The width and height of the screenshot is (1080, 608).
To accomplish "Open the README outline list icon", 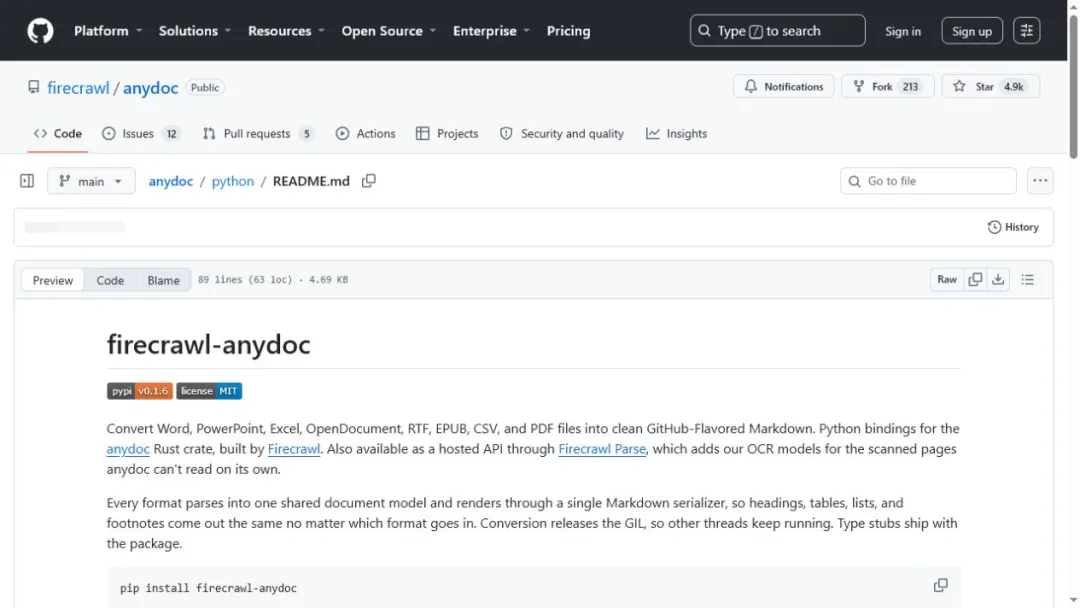I will (x=1027, y=280).
